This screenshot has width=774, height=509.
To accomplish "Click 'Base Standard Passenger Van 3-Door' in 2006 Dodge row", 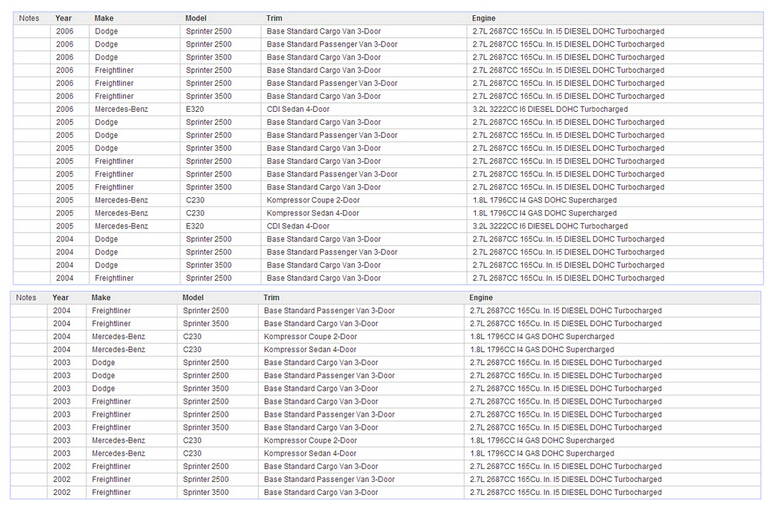I will 332,44.
